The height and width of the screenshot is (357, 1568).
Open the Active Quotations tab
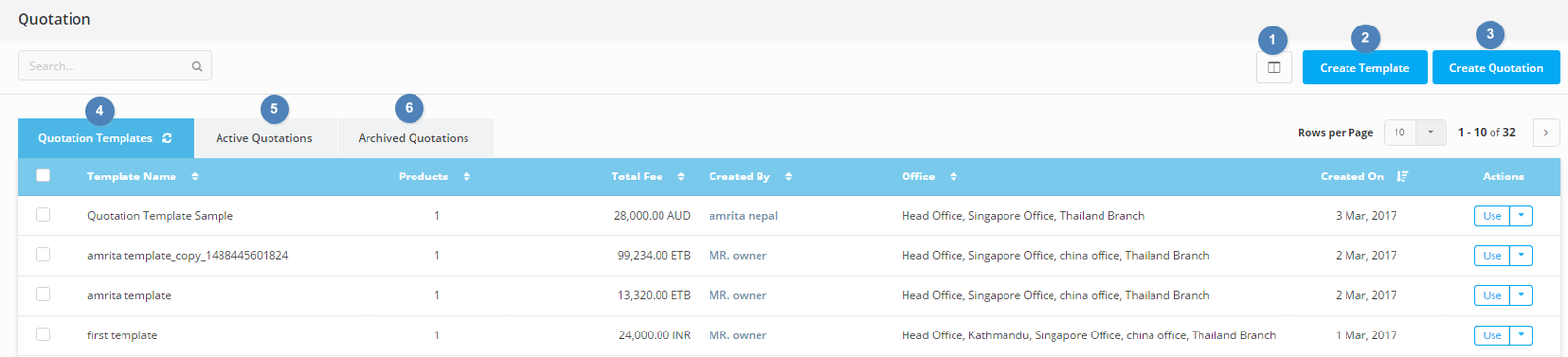click(265, 138)
